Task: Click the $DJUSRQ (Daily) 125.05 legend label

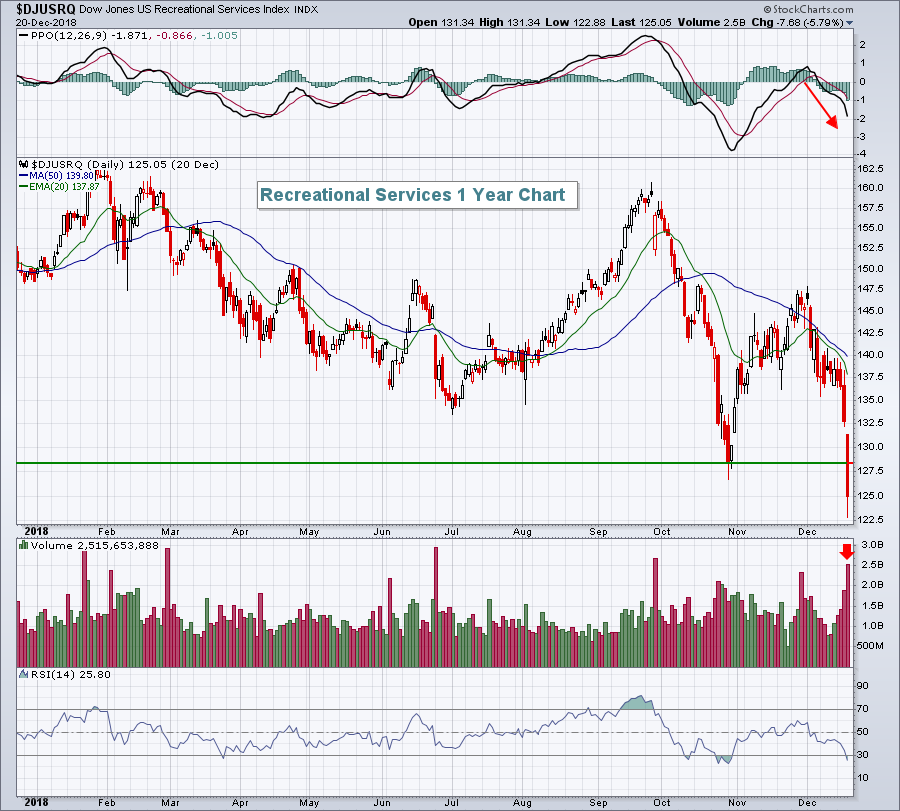Action: (125, 165)
